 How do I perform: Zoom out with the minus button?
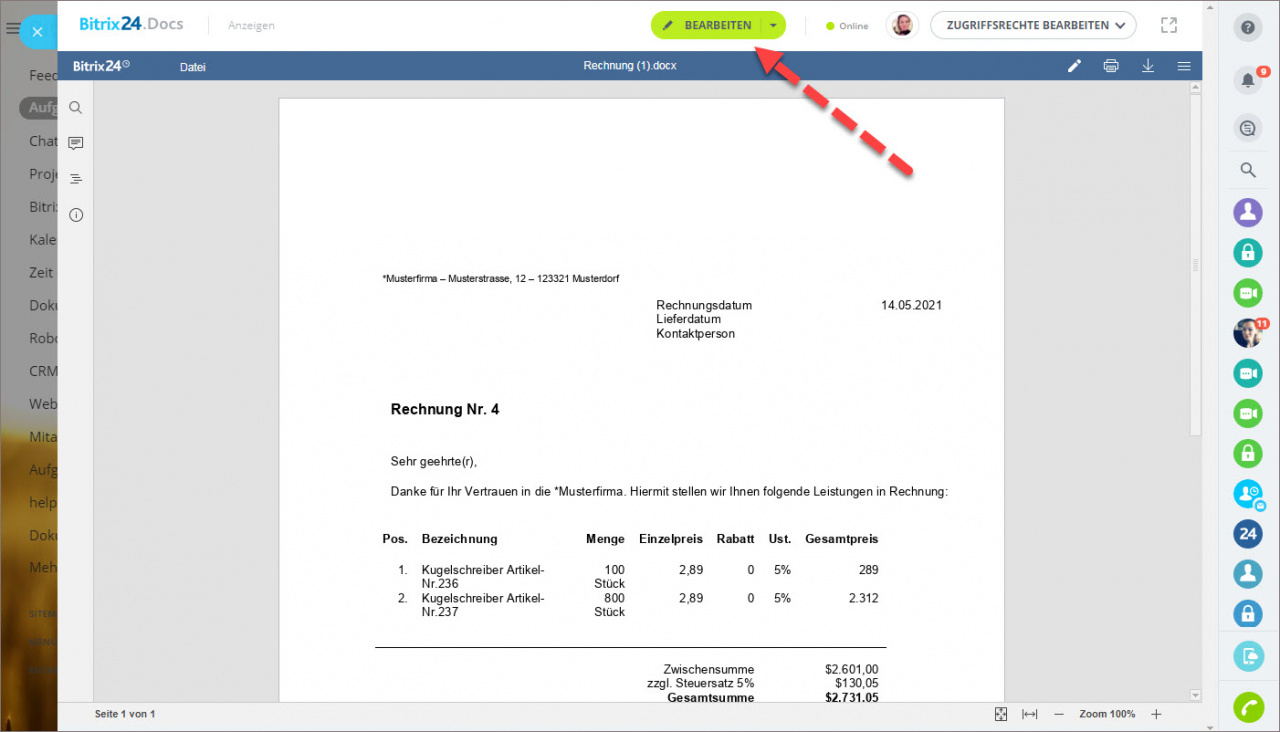[x=1059, y=714]
